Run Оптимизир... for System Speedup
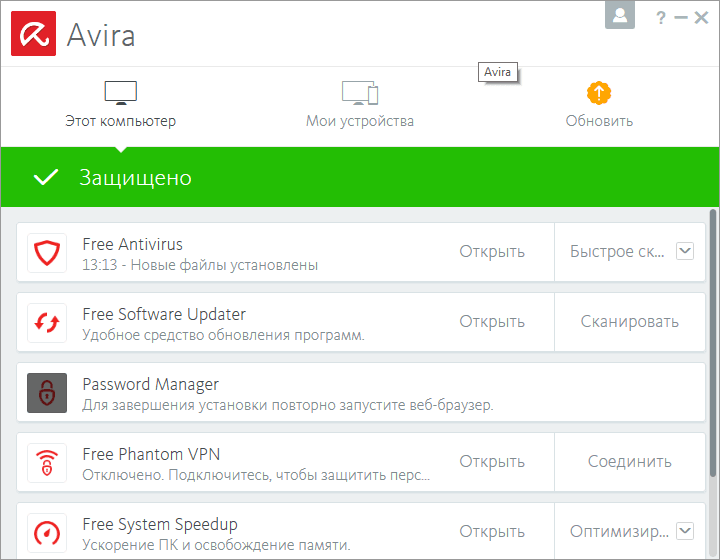The width and height of the screenshot is (720, 560). [x=619, y=531]
